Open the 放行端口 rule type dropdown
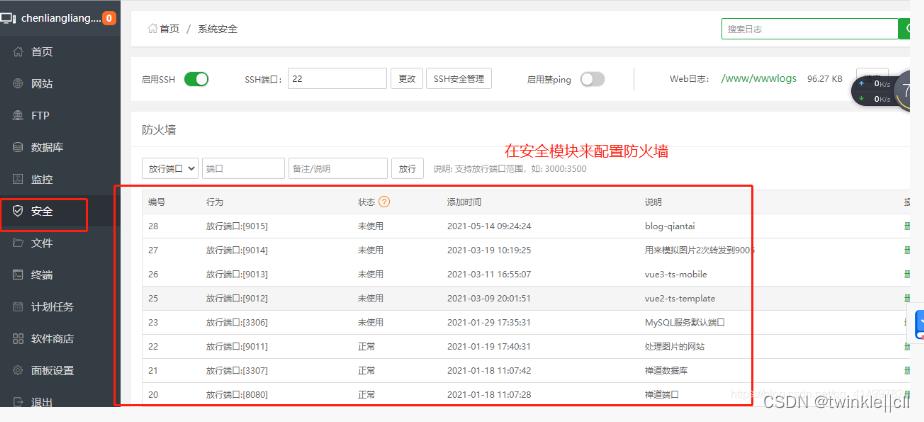This screenshot has width=924, height=422. pyautogui.click(x=170, y=169)
